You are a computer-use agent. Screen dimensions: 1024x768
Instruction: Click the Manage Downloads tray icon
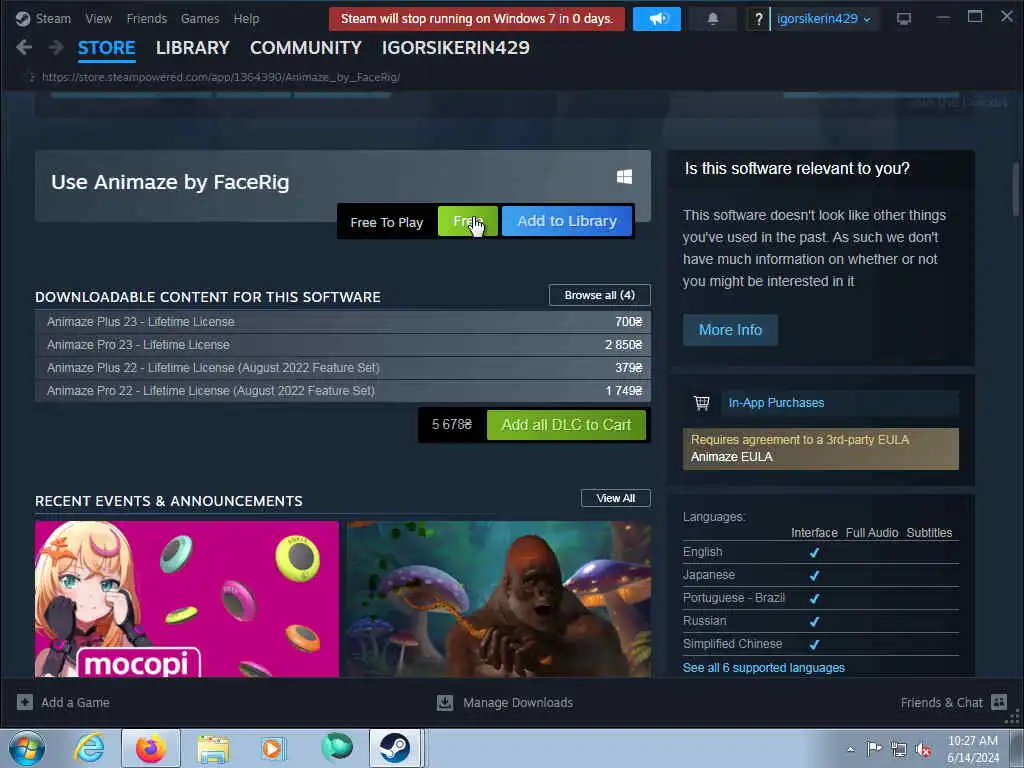coord(445,702)
